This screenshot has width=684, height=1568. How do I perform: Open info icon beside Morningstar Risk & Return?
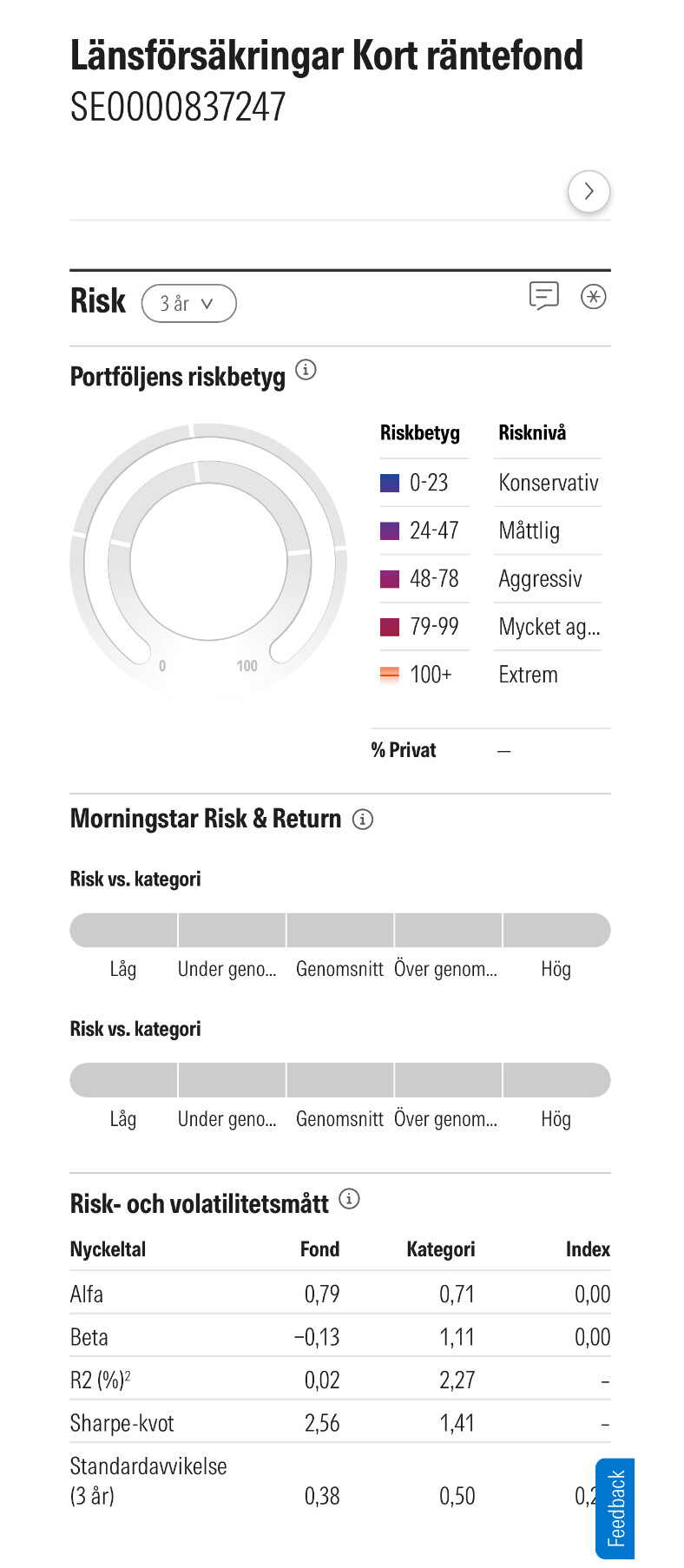(x=363, y=819)
